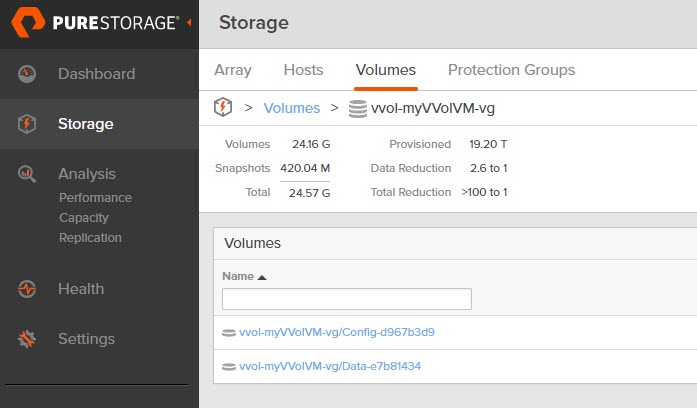Open vvol-myVVolVM-vg/Config-d967b3d9 volume link

pyautogui.click(x=337, y=332)
